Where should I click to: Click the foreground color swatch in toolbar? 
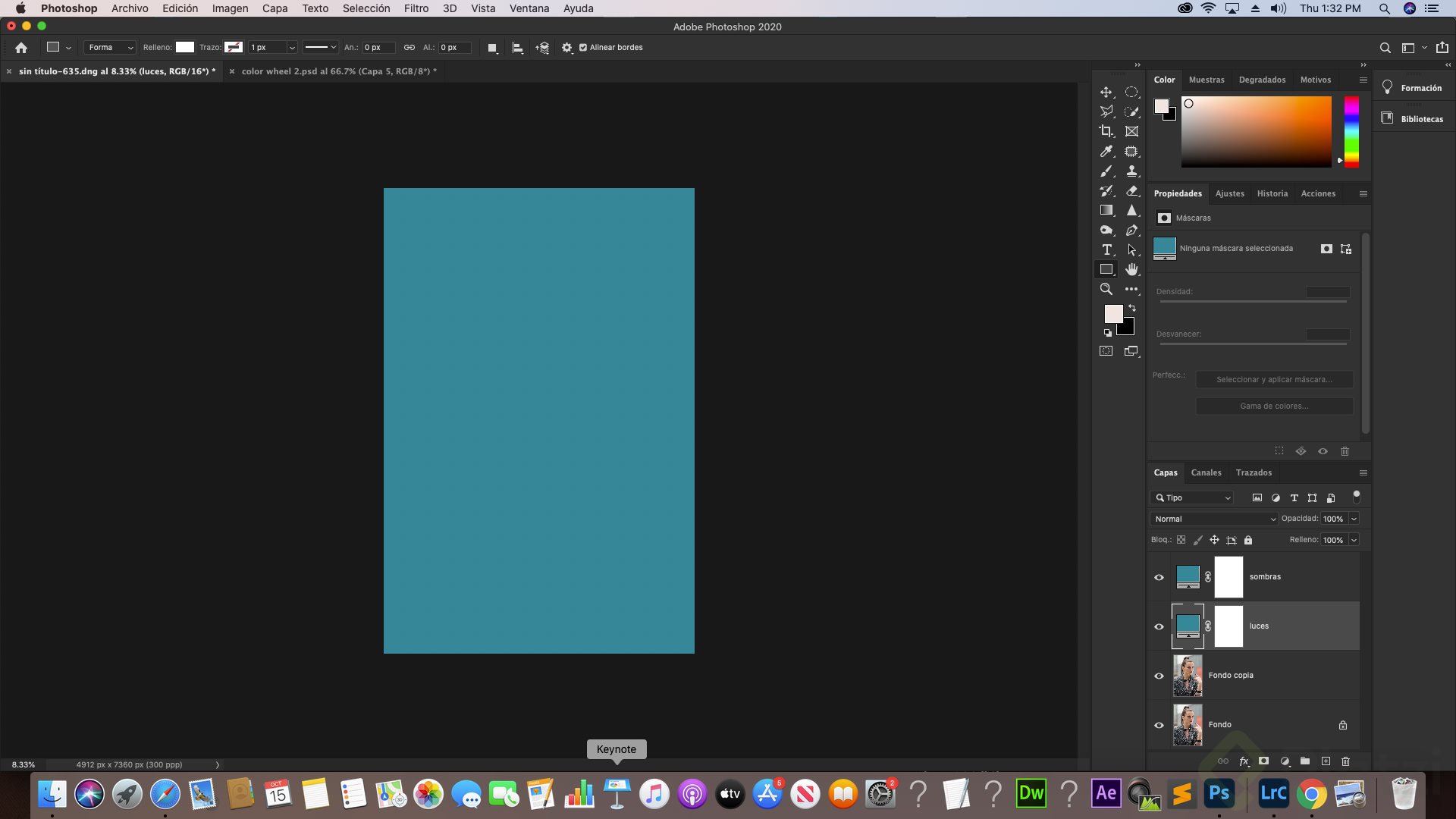(x=1112, y=313)
